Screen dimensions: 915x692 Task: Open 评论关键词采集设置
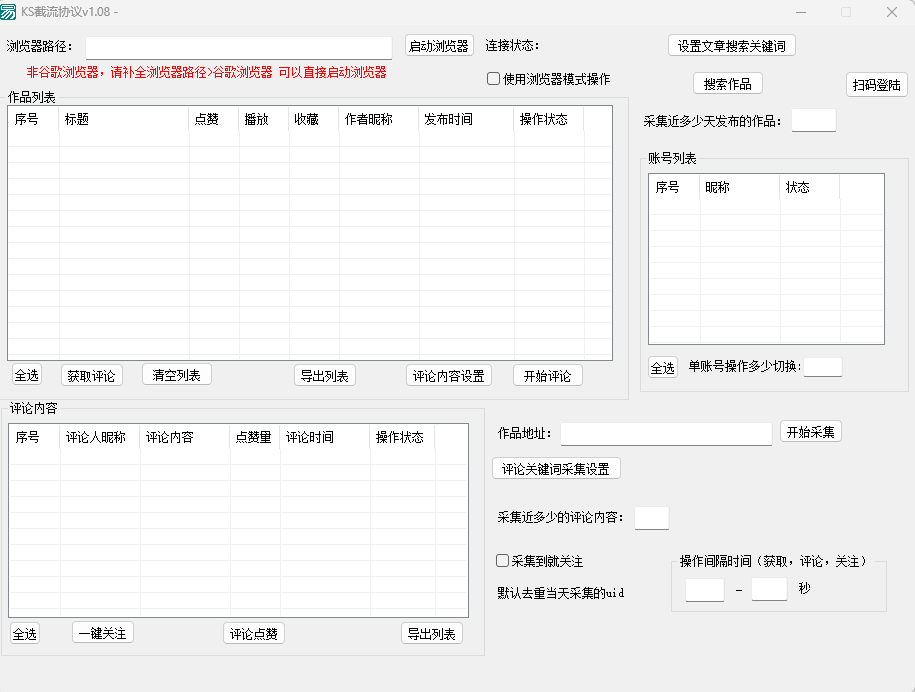click(556, 469)
